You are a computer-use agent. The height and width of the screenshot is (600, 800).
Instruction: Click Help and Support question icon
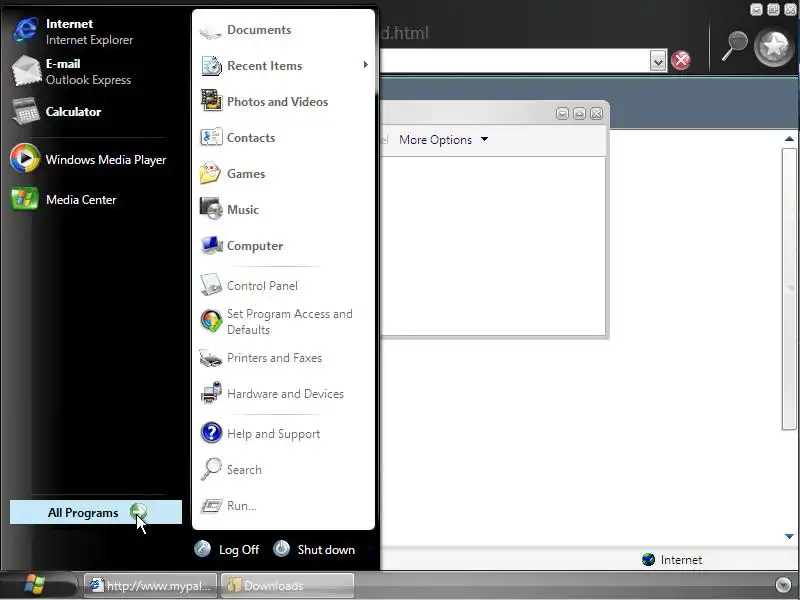coord(211,433)
